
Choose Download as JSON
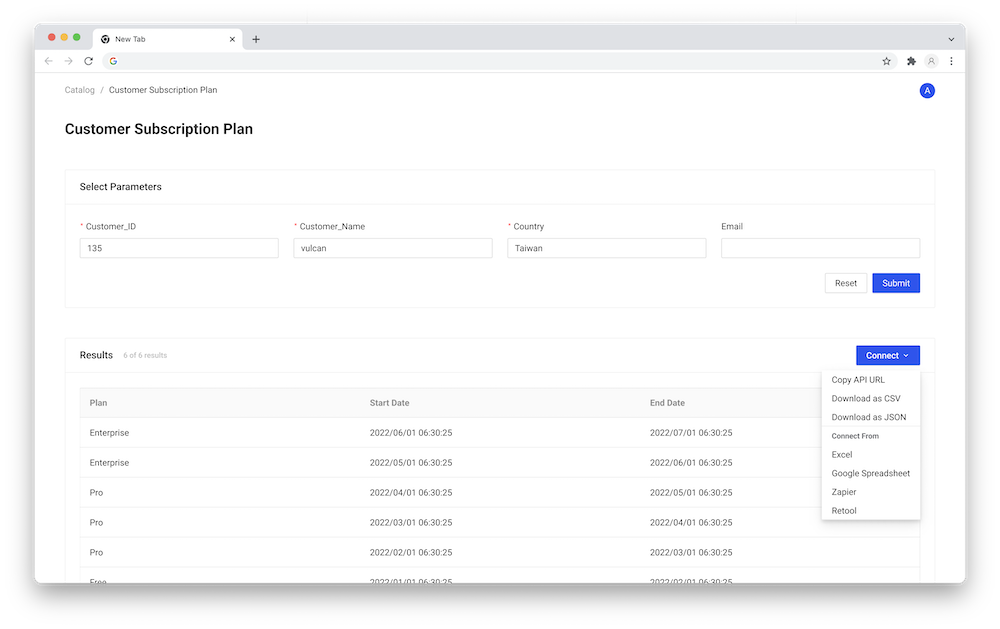869,417
